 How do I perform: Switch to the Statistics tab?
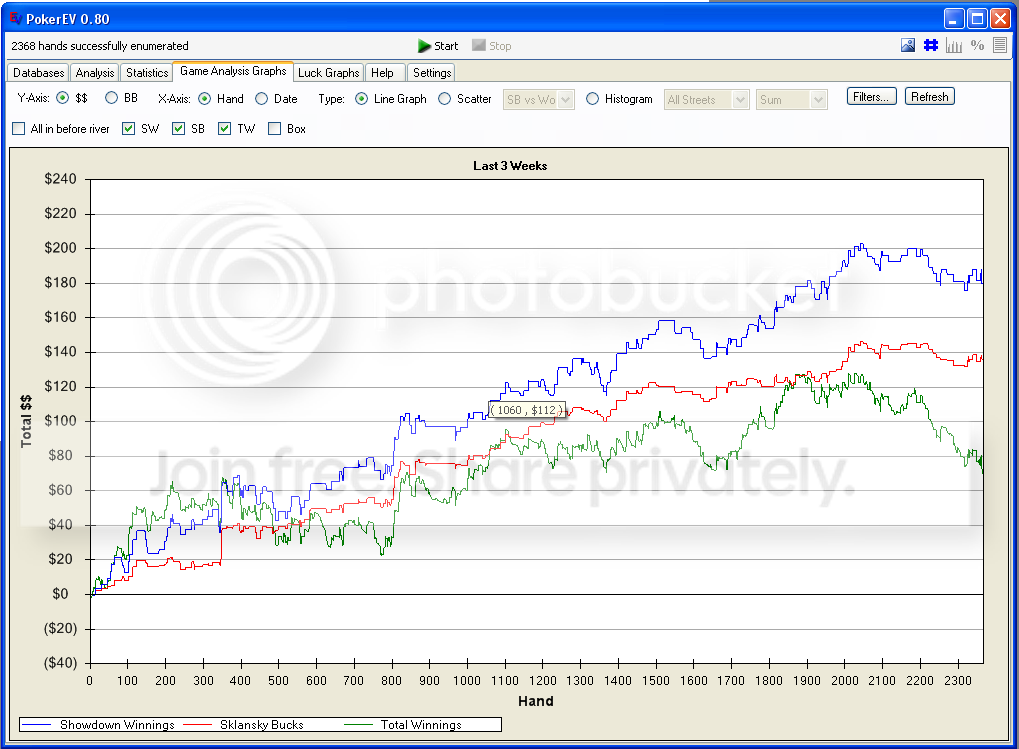point(147,73)
